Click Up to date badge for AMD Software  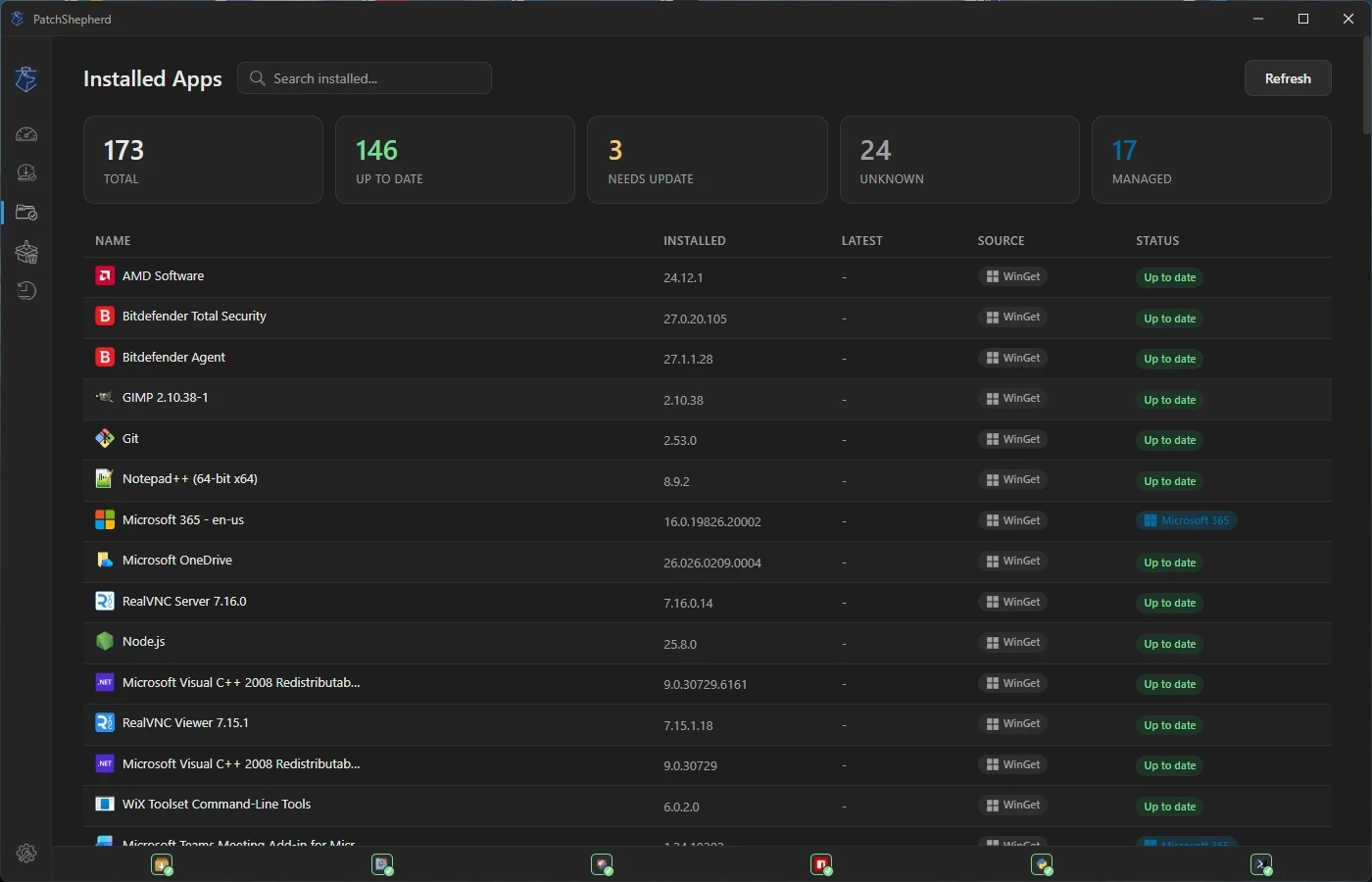pyautogui.click(x=1170, y=277)
